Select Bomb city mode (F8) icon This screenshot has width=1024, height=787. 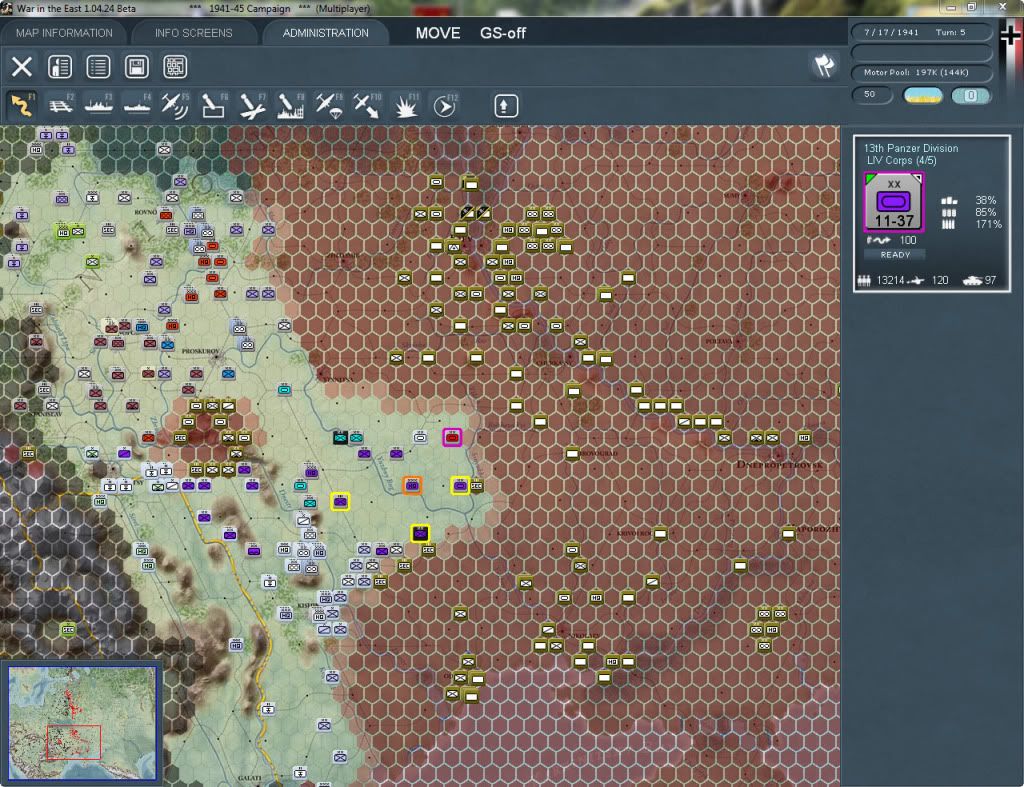[290, 105]
